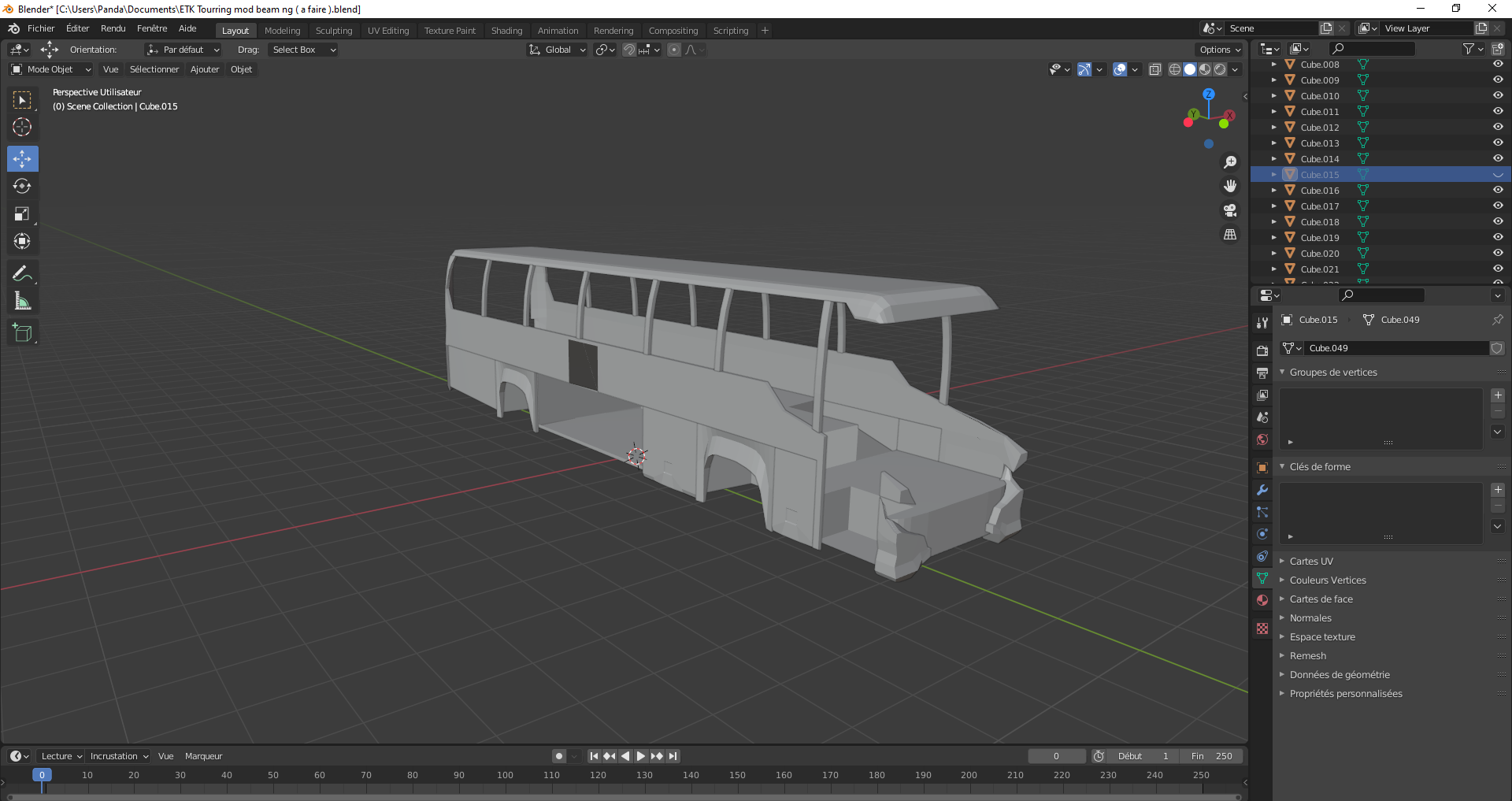Toggle visibility of Cube.018
The image size is (1512, 801).
pyautogui.click(x=1498, y=221)
